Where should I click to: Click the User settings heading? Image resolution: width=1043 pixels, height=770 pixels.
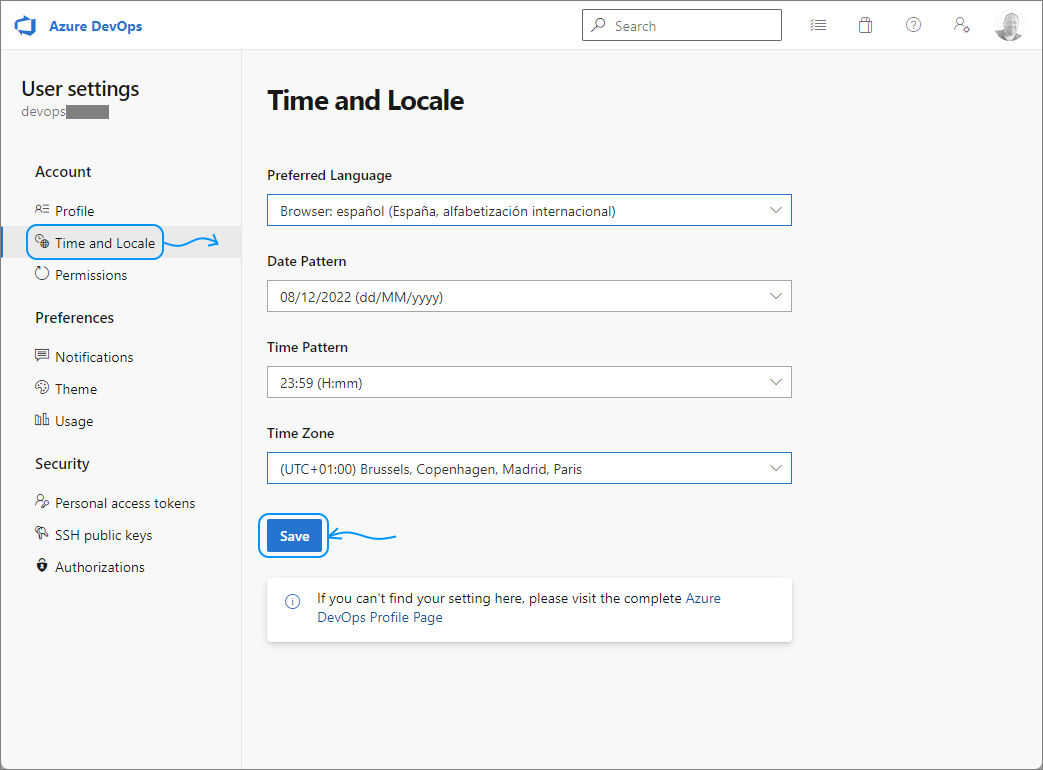tap(80, 88)
